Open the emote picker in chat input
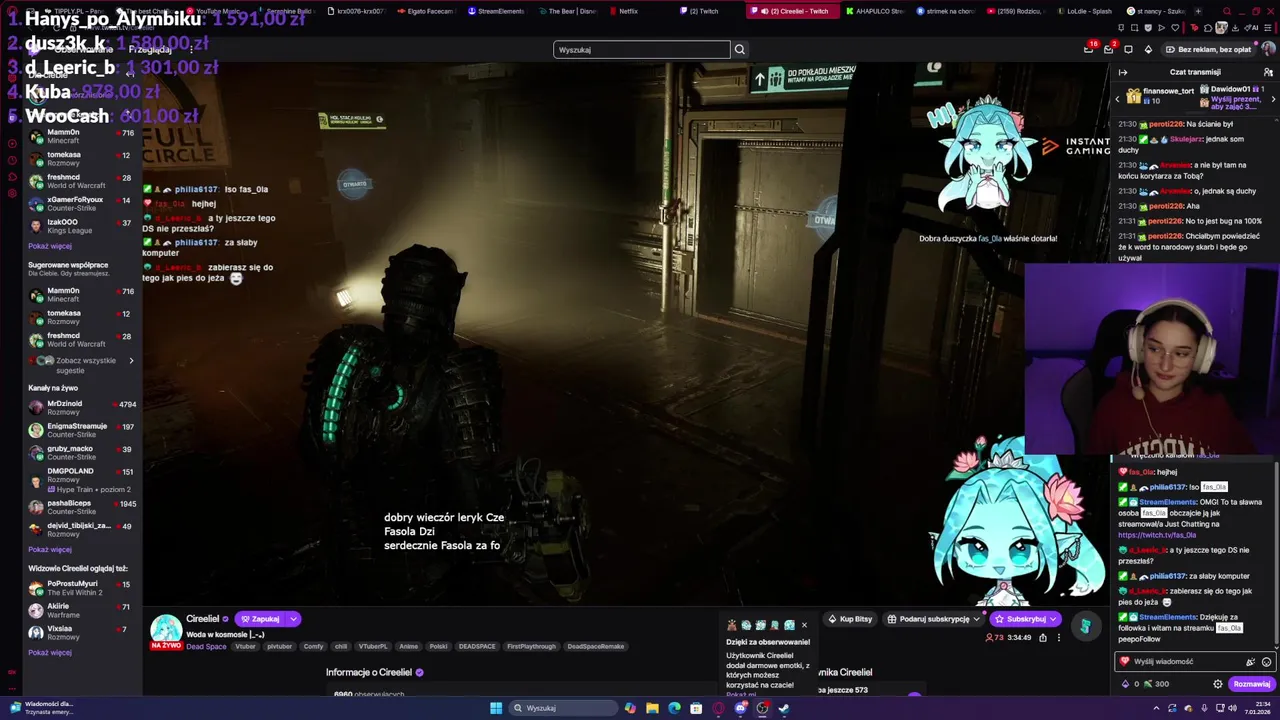 (x=1266, y=662)
